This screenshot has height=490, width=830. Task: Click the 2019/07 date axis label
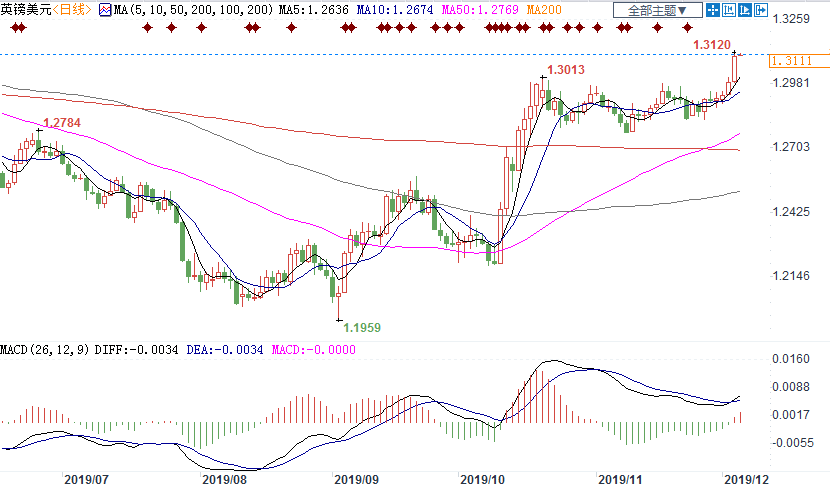(x=86, y=479)
